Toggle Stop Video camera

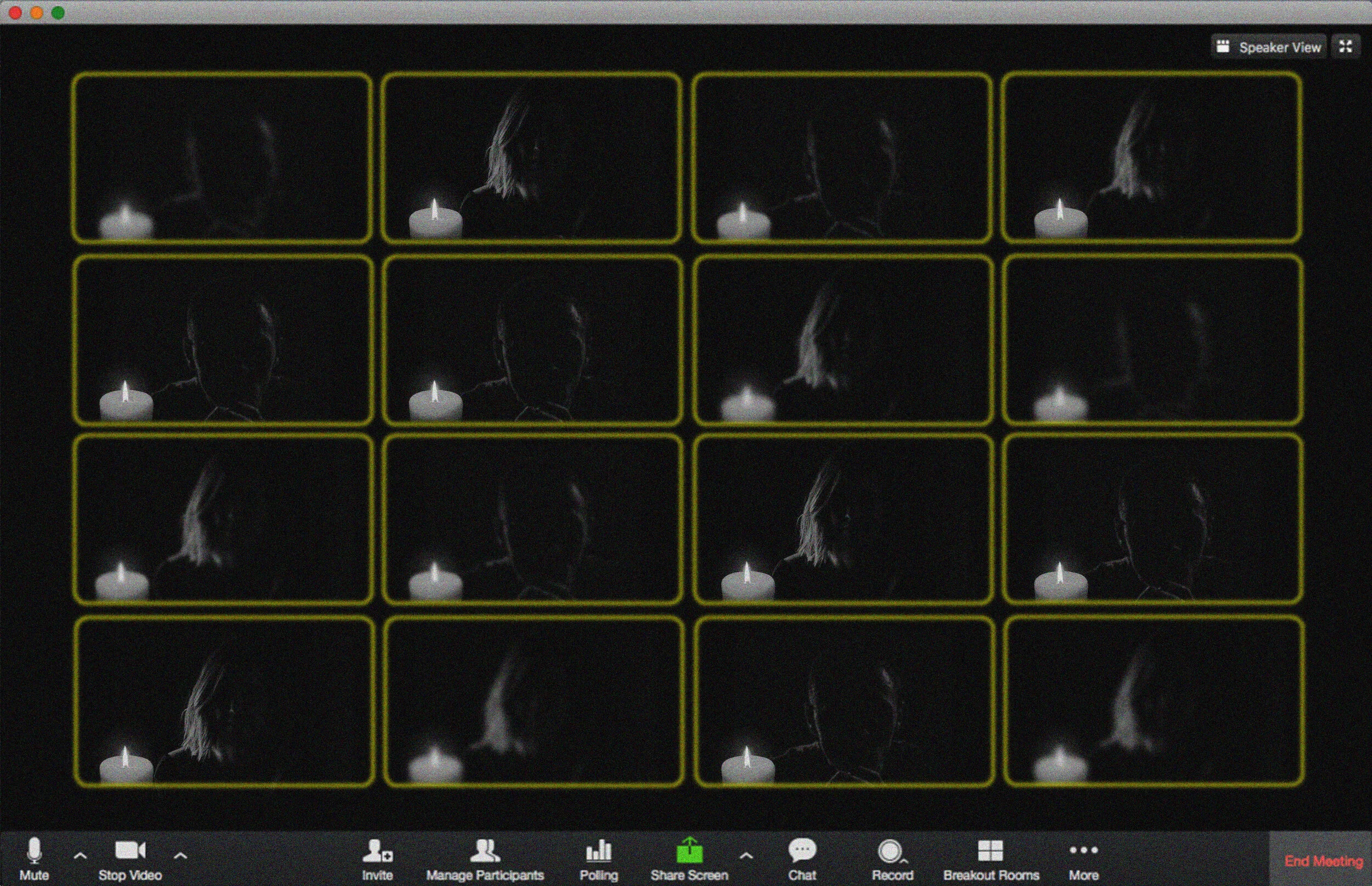click(x=130, y=859)
